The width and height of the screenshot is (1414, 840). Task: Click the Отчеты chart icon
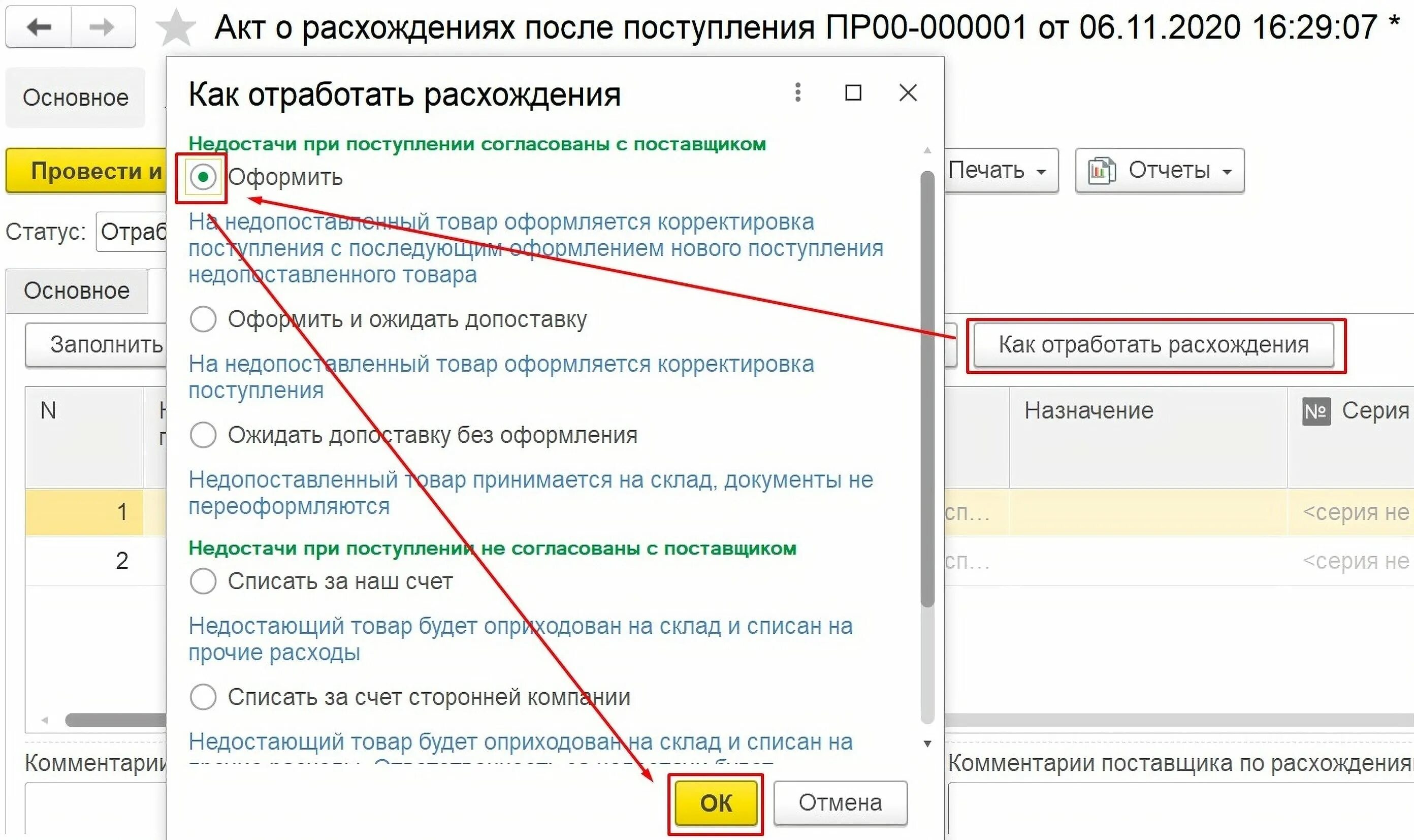1101,170
